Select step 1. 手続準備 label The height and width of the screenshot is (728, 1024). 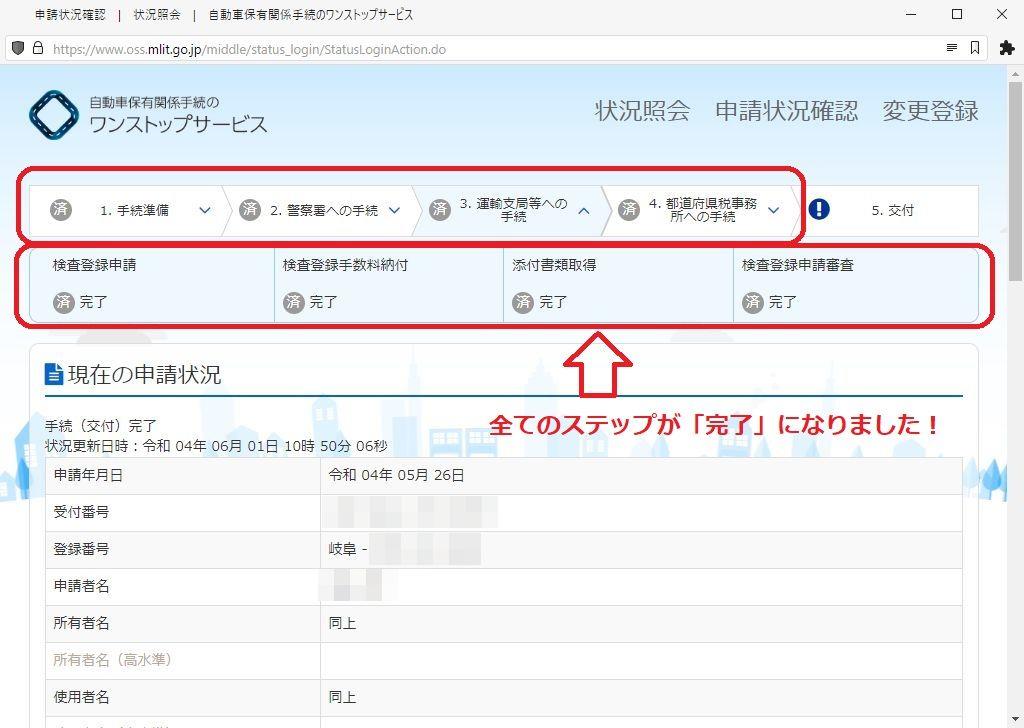[x=135, y=210]
